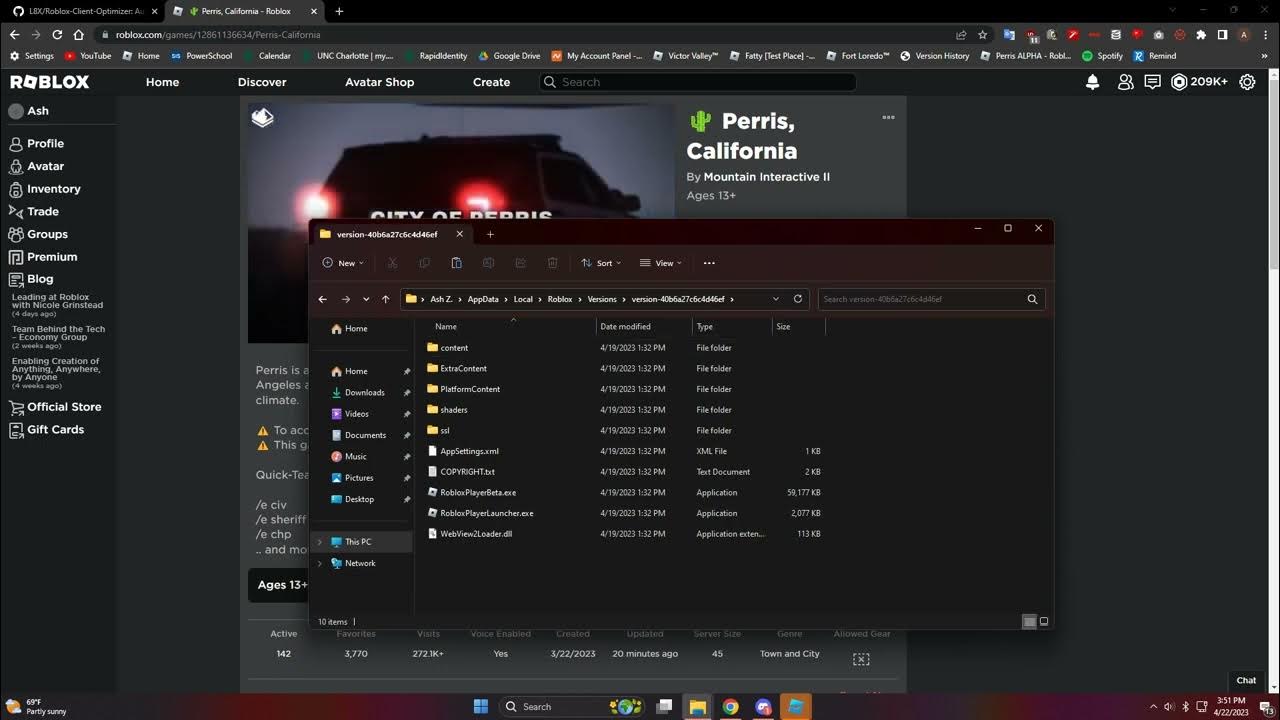Go forward in File Explorer
The image size is (1280, 720).
[345, 299]
